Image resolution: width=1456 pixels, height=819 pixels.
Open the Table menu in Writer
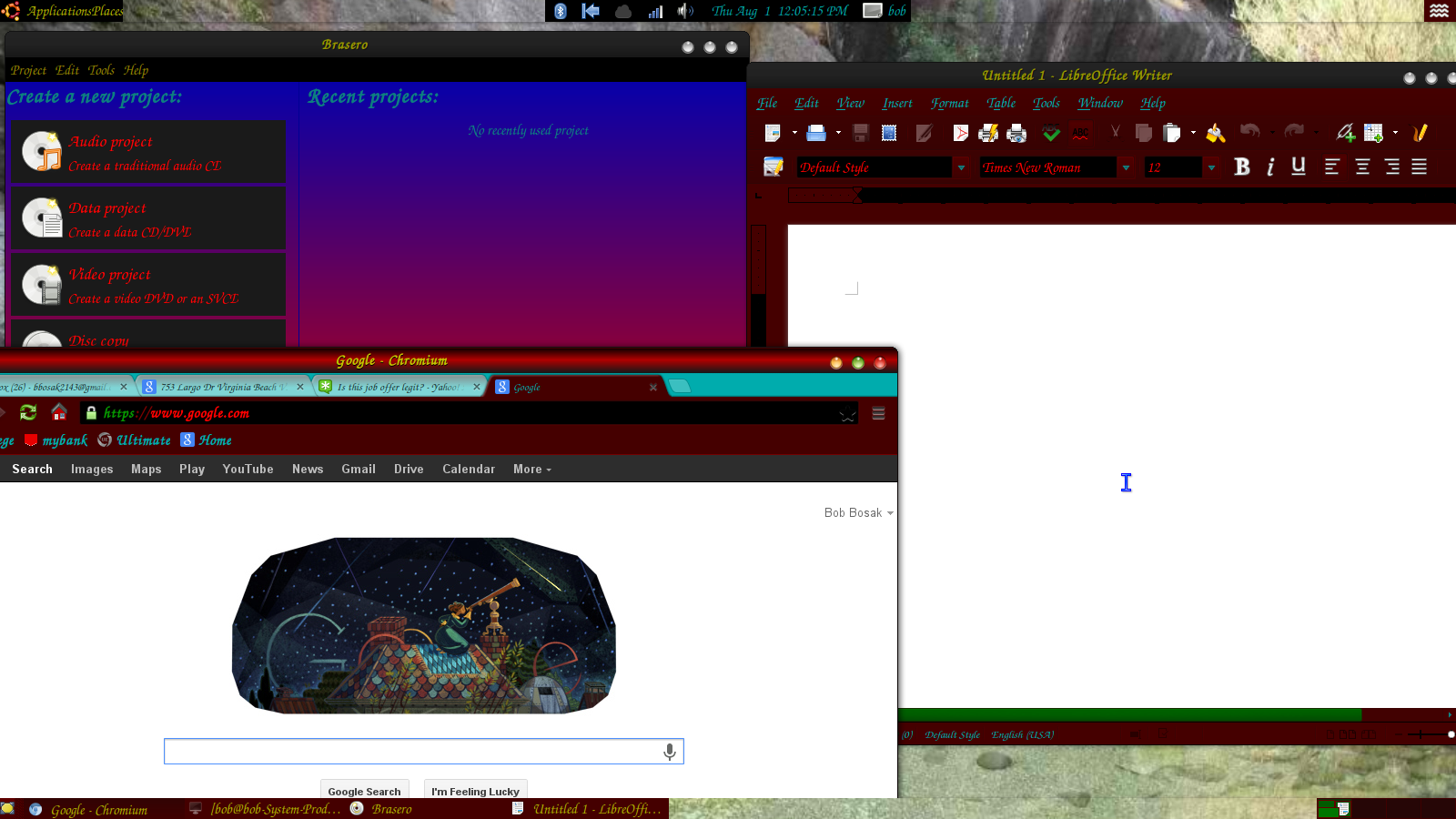tap(1001, 103)
